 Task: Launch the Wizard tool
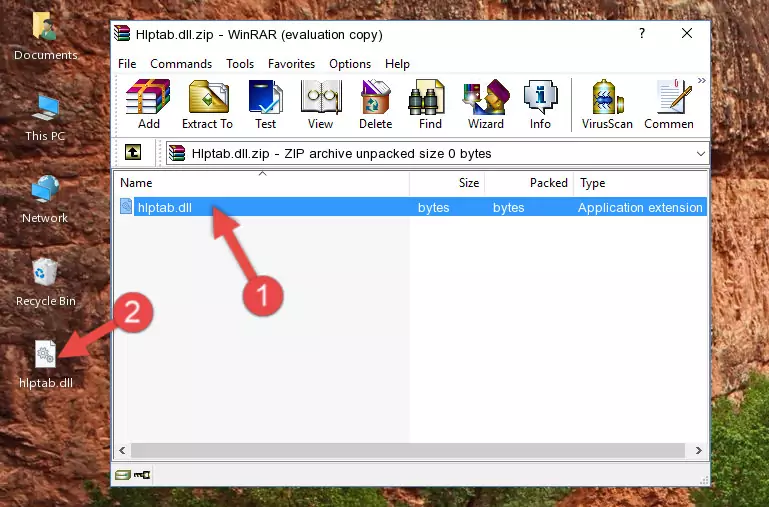pyautogui.click(x=486, y=104)
